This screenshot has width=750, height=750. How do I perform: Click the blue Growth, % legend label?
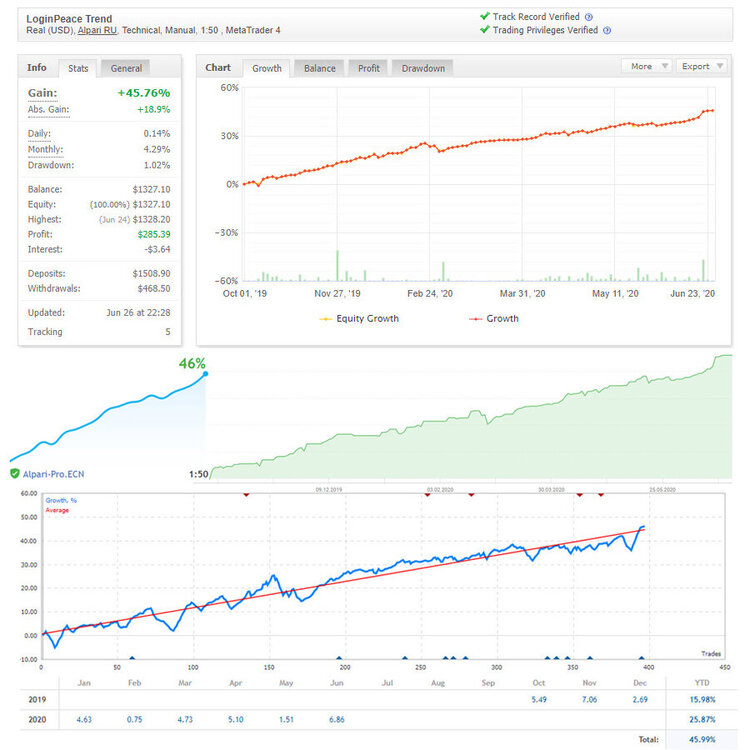[61, 500]
